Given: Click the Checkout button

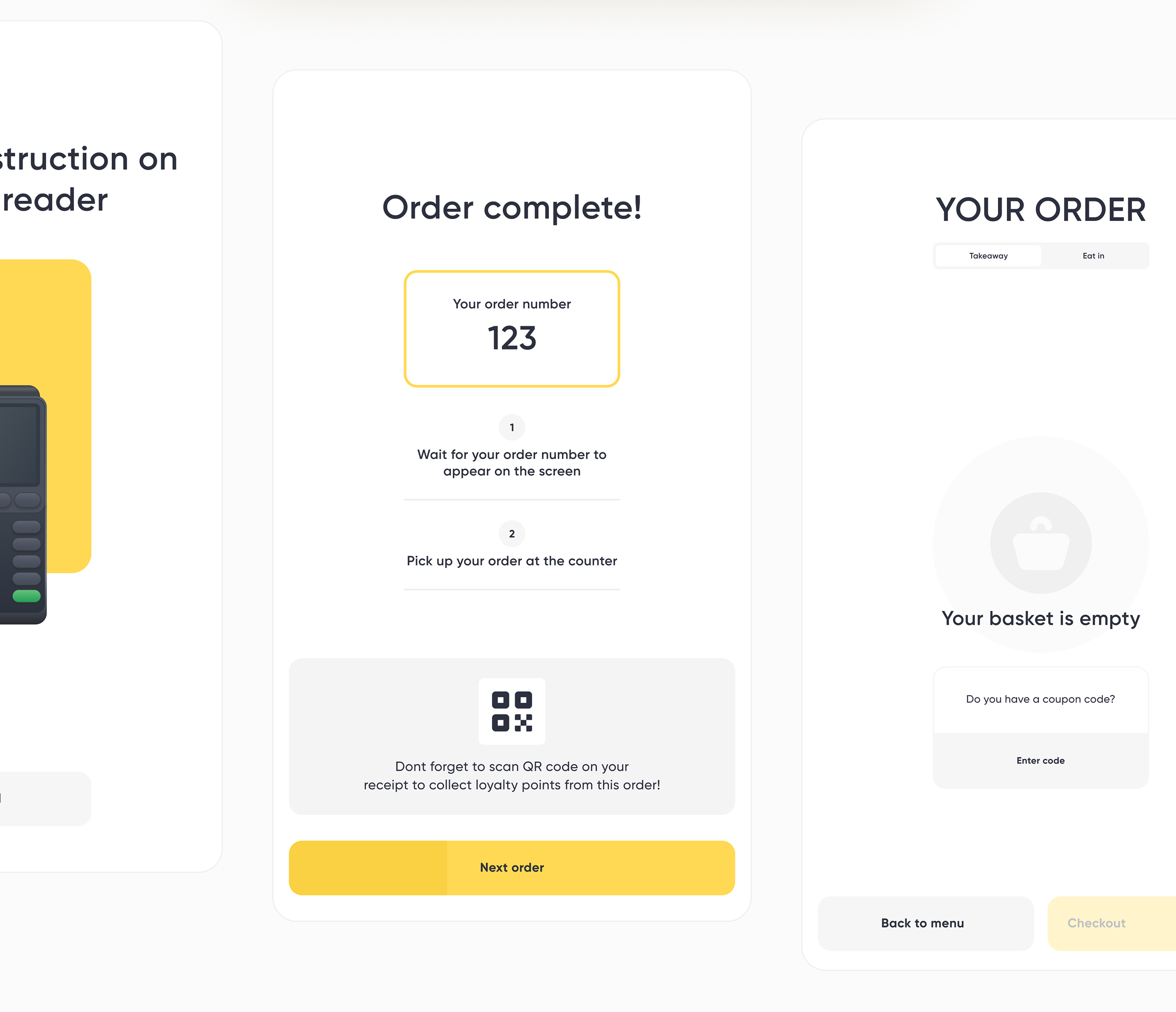Looking at the screenshot, I should point(1097,923).
